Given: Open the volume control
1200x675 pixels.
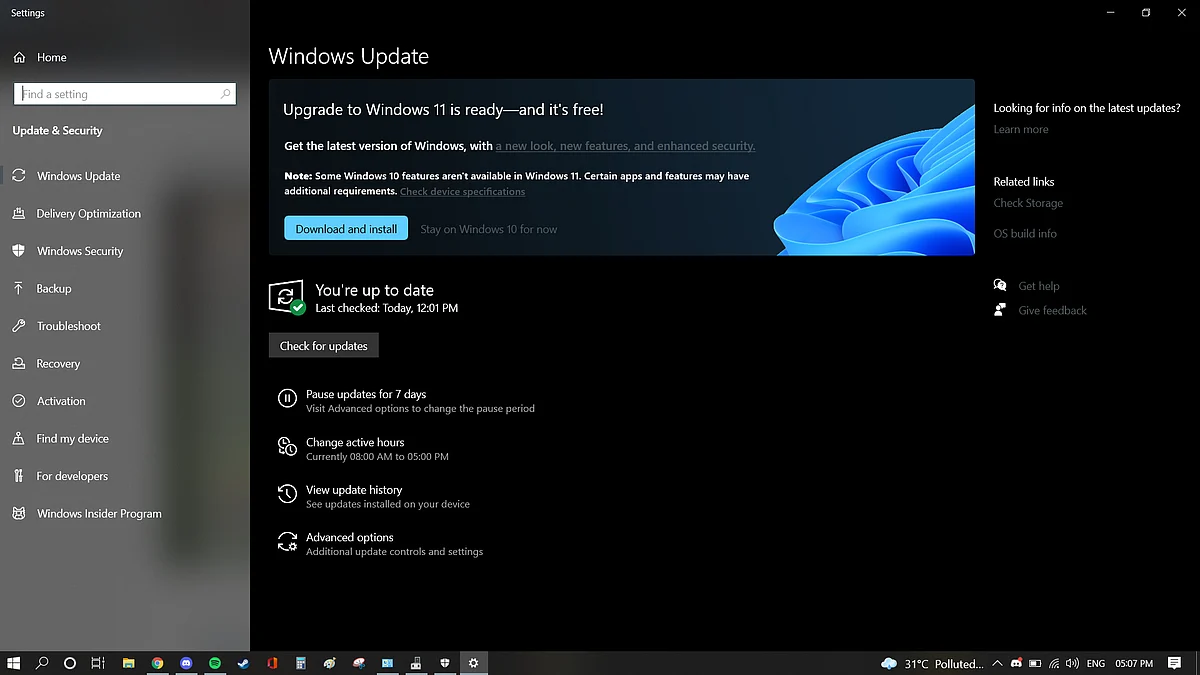Looking at the screenshot, I should (x=1072, y=664).
